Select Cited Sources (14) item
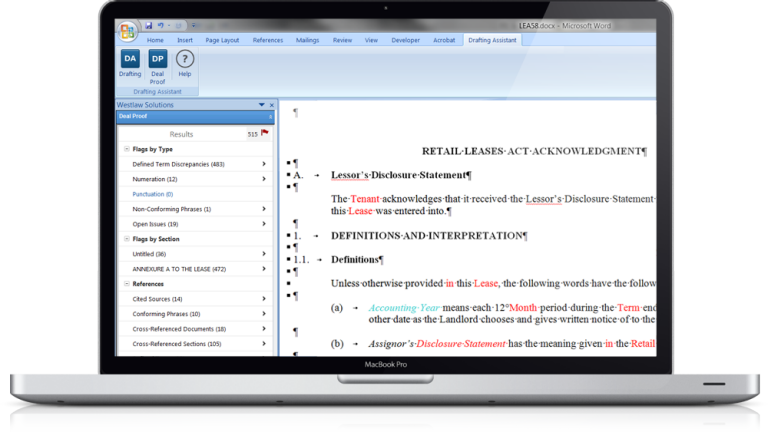 click(x=158, y=299)
